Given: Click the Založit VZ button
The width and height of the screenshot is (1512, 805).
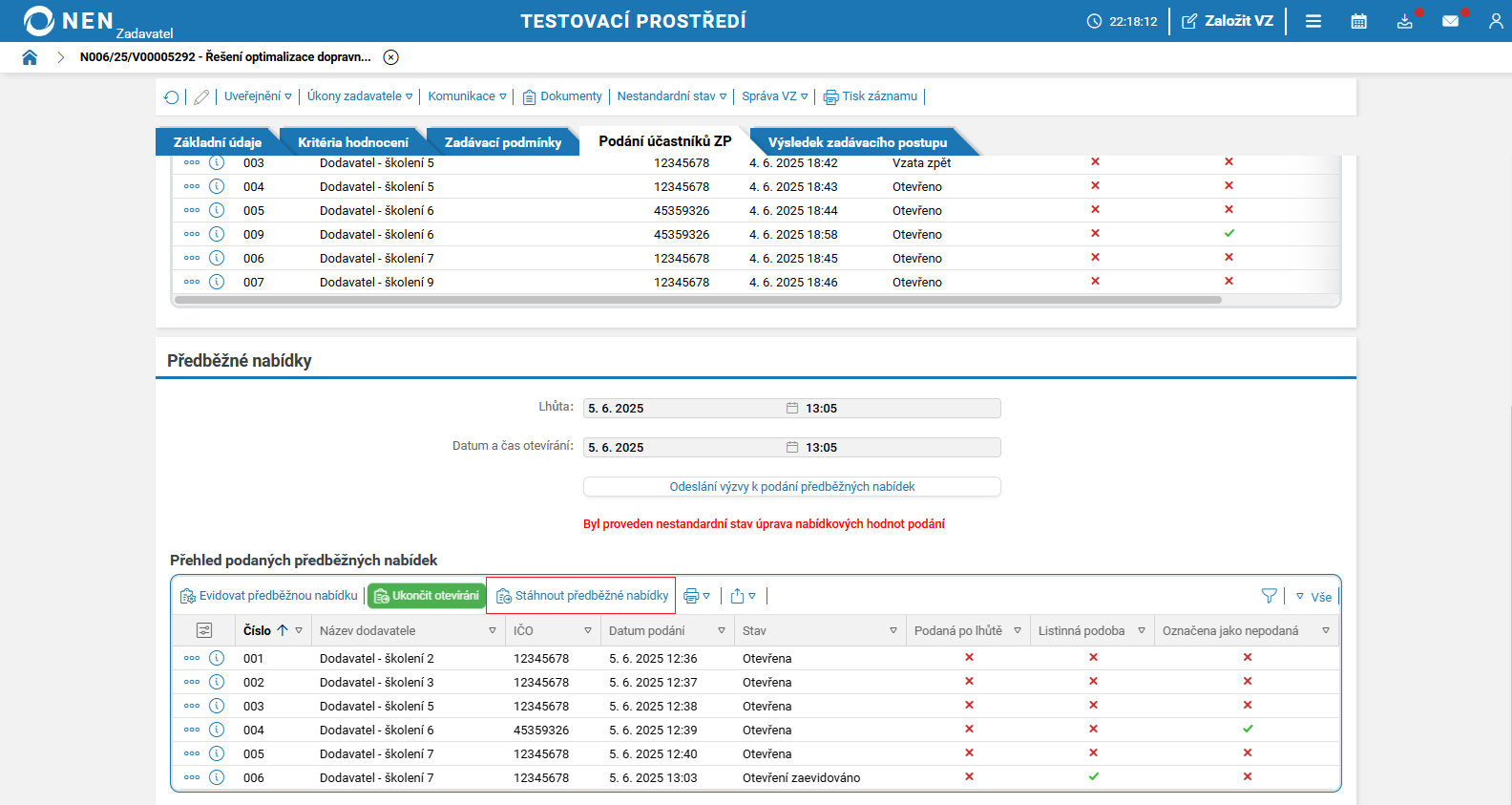Looking at the screenshot, I should (1228, 21).
